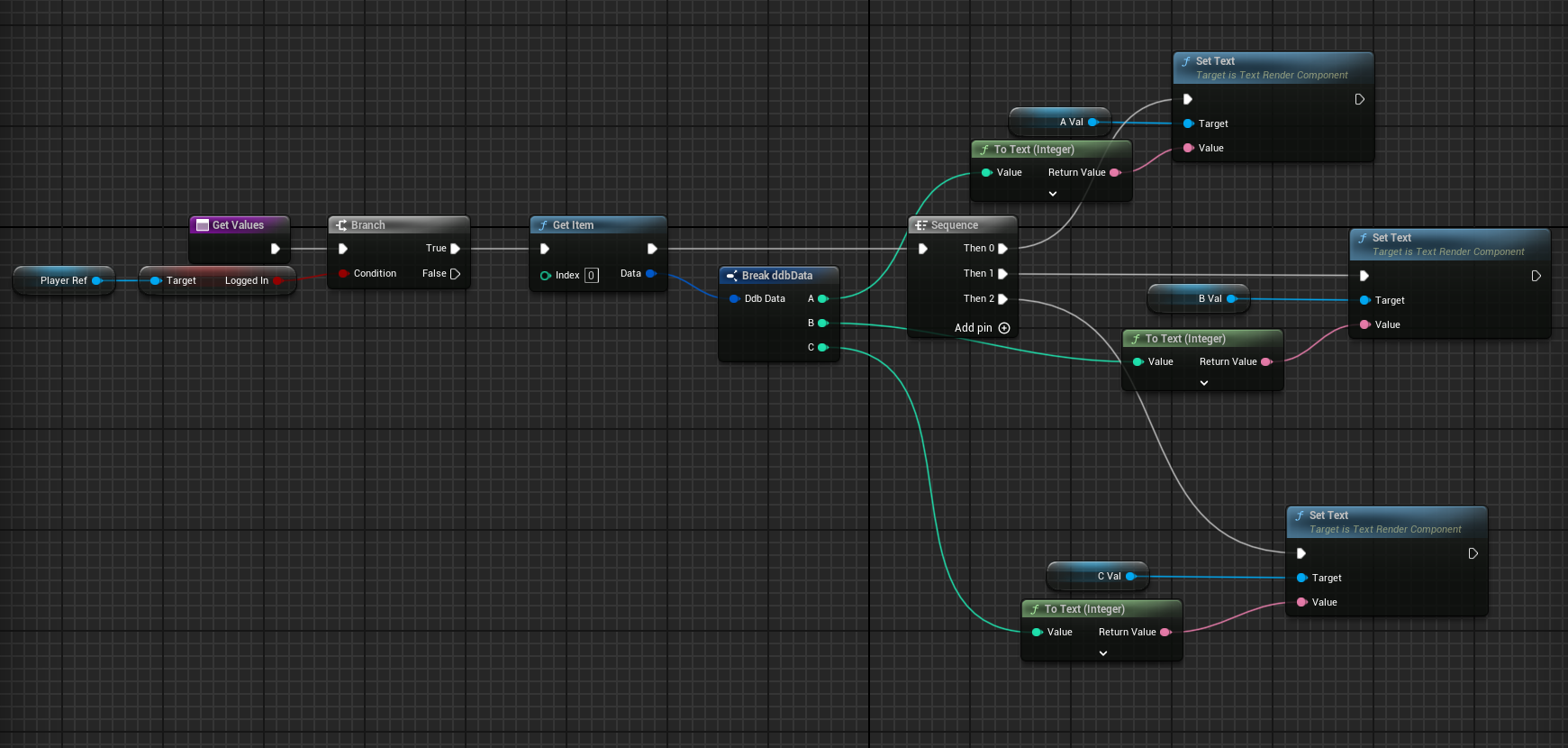Click the Break ddbData struct icon

(x=732, y=276)
